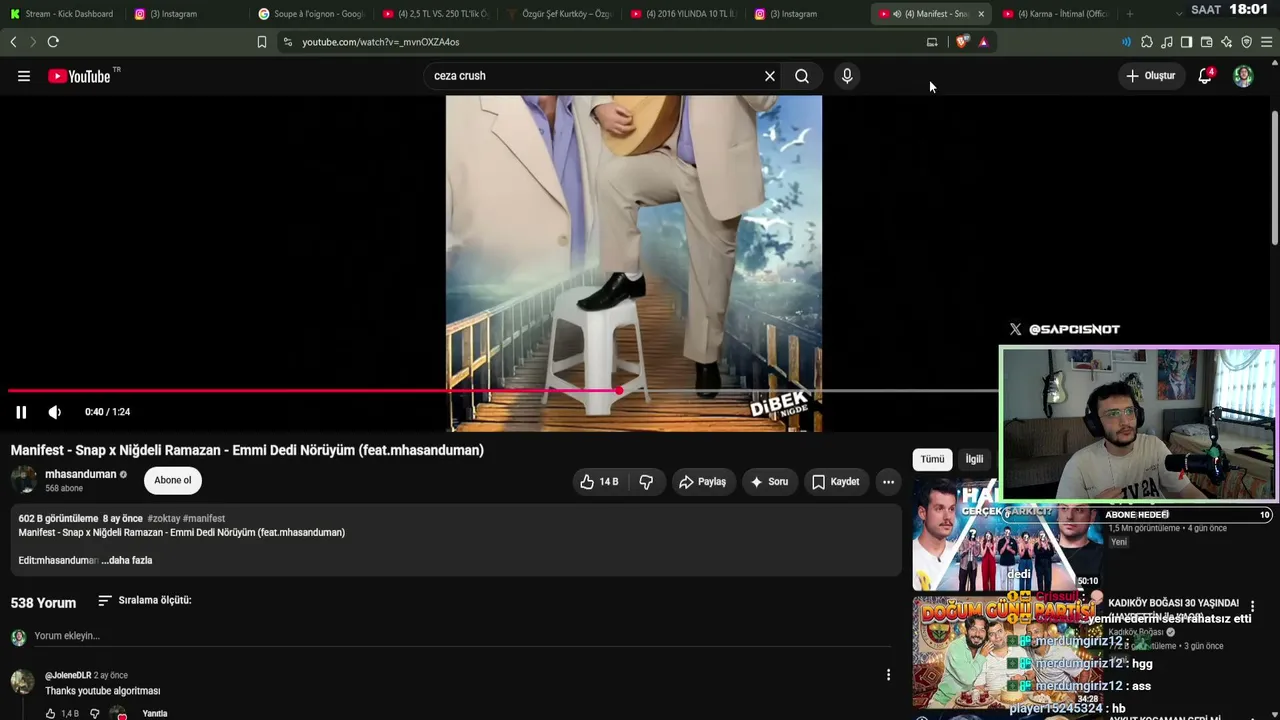Start voice search with the microphone
Viewport: 1280px width, 720px height.
point(847,76)
